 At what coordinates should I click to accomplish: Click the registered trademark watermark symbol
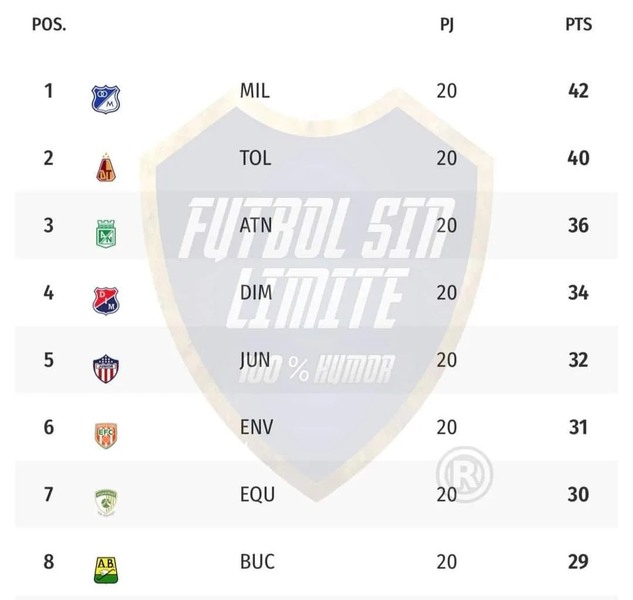coord(465,475)
